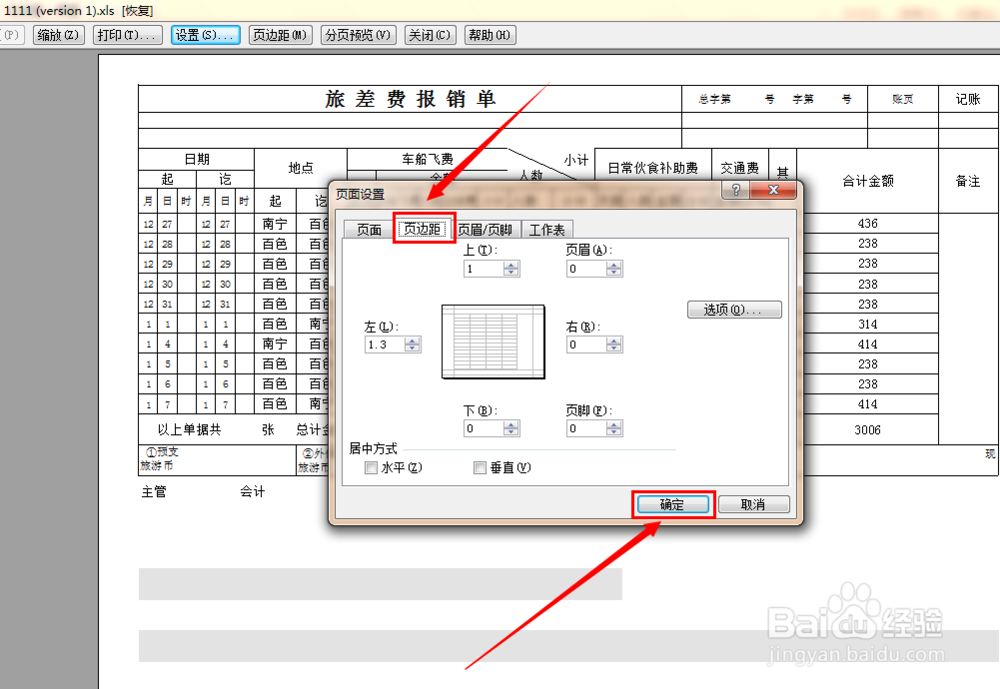Select the 页边距 tab in dialog
The image size is (1000, 689).
click(x=423, y=228)
